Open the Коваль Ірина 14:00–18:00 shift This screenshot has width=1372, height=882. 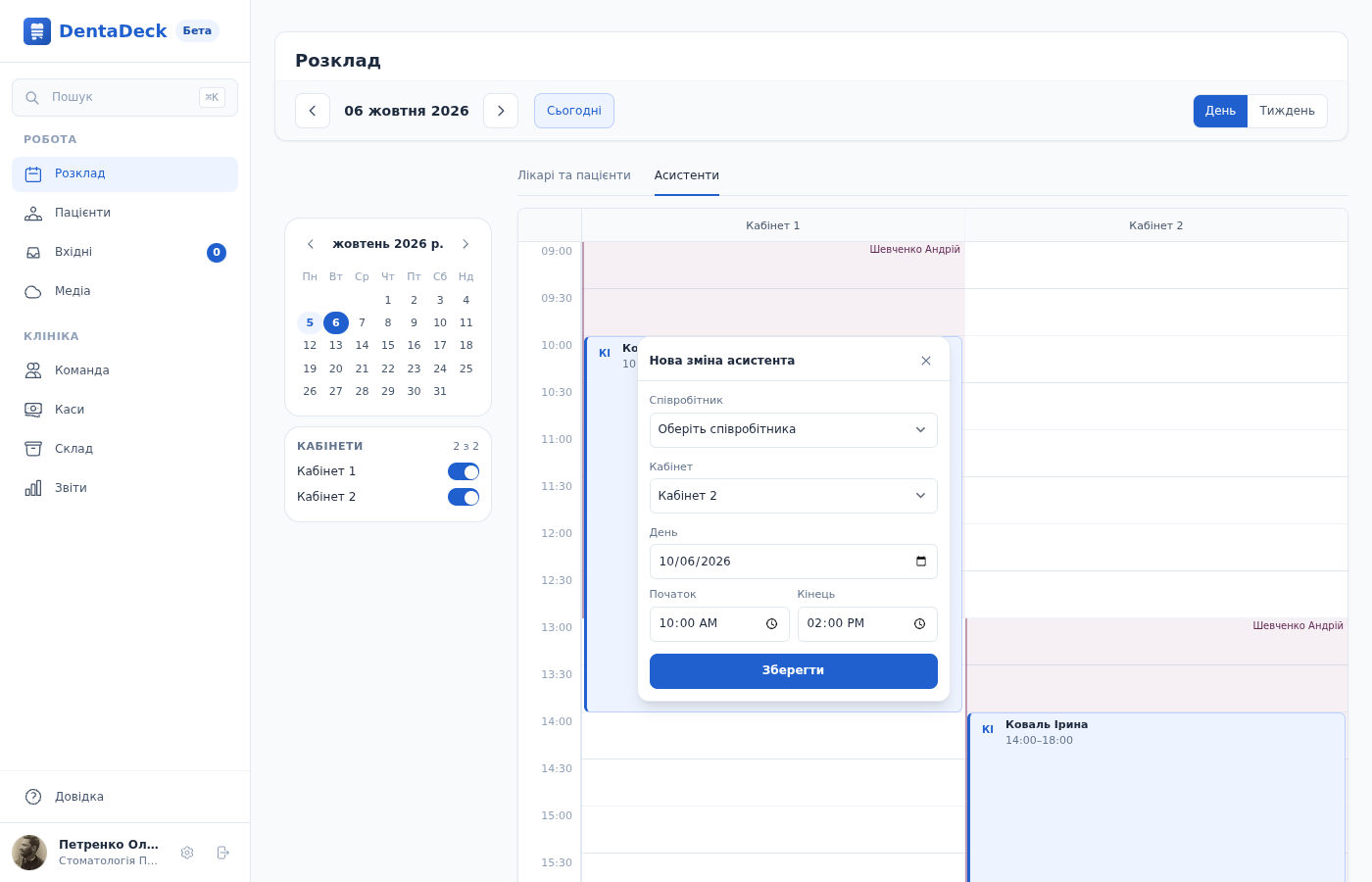click(x=1156, y=797)
